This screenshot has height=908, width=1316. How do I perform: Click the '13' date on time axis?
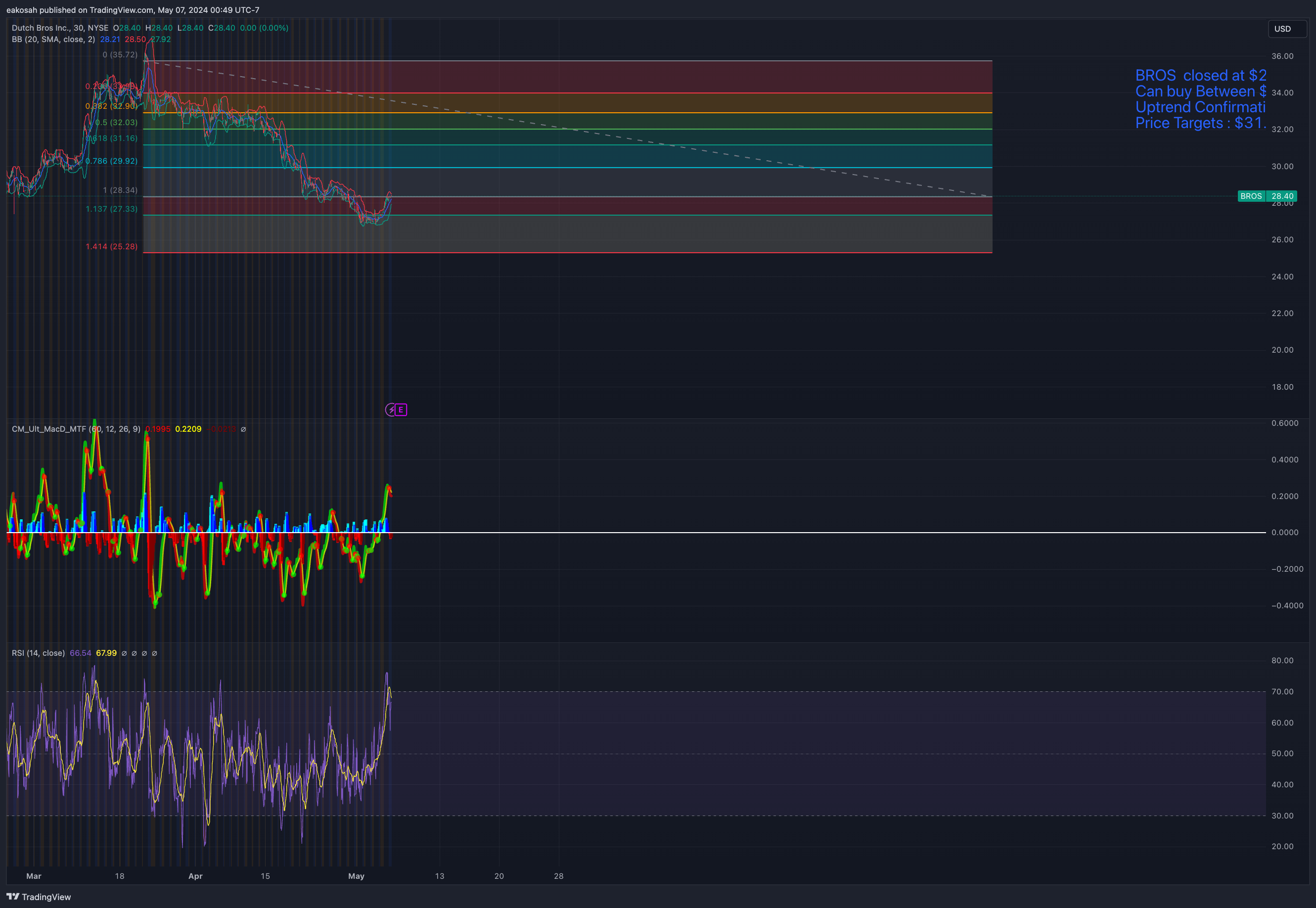[x=439, y=876]
